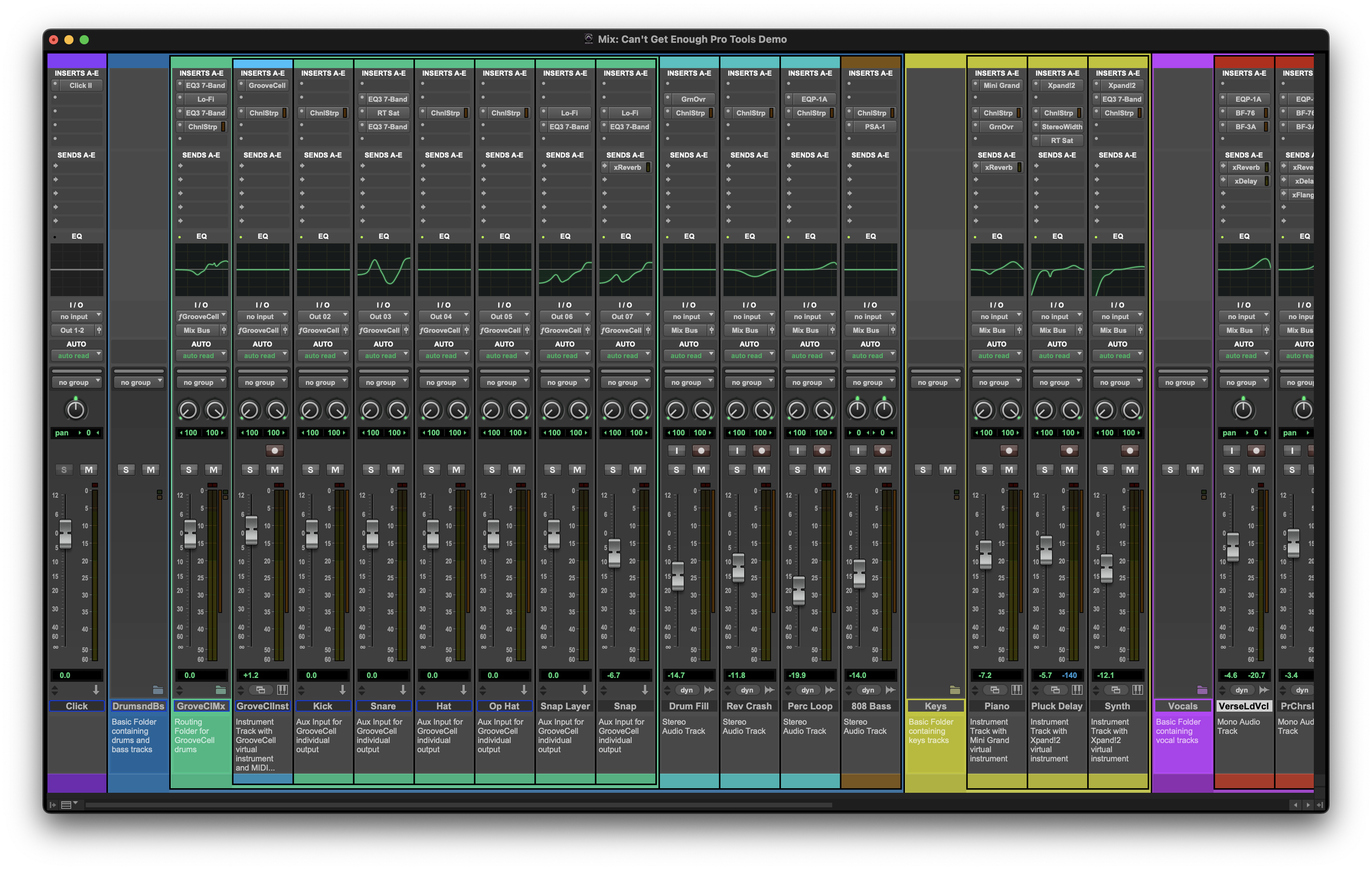Click the Click track type arrow icon
1372x870 pixels.
pos(95,690)
